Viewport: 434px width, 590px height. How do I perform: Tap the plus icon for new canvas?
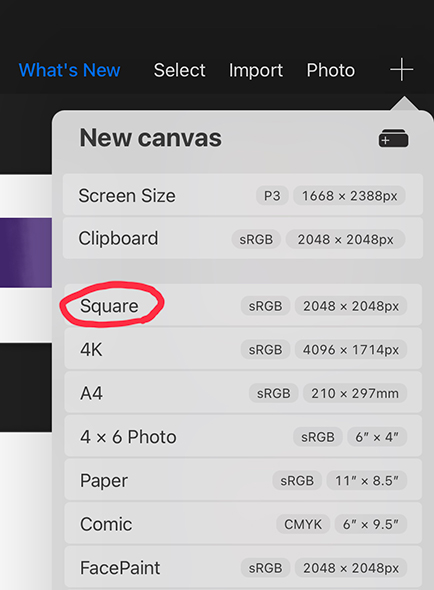[401, 70]
